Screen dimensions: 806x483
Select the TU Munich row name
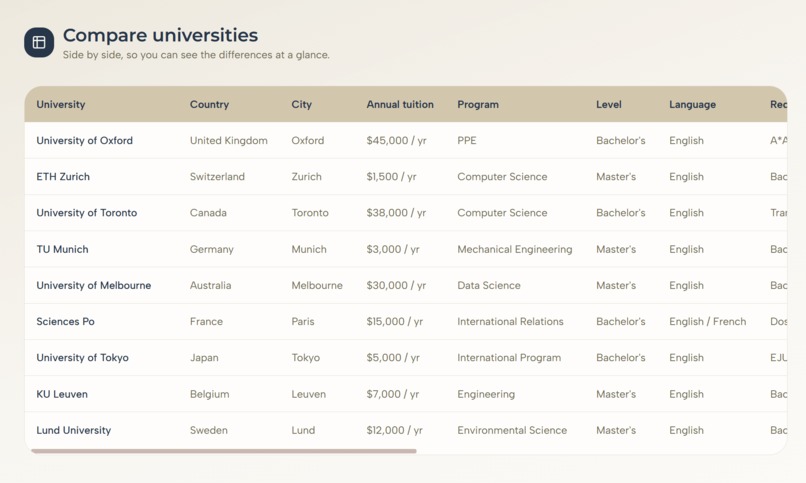[62, 249]
